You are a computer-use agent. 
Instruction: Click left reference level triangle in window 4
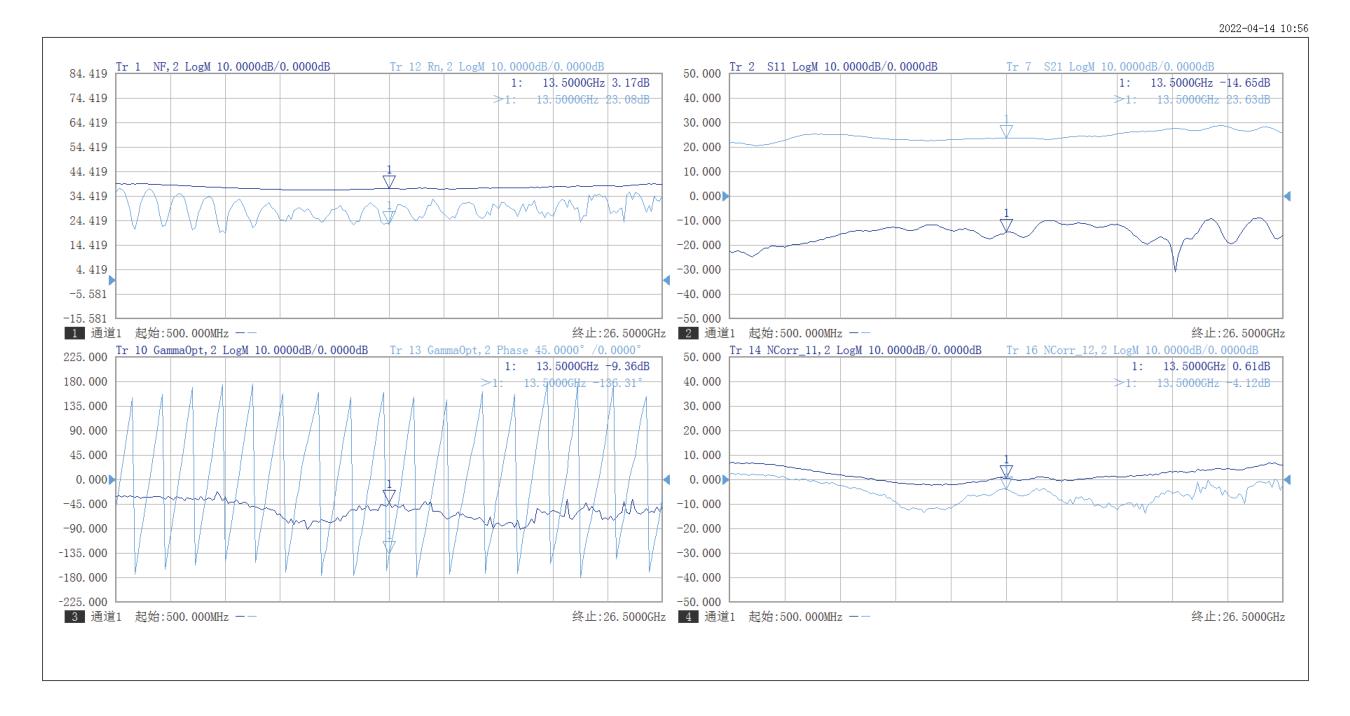[726, 480]
